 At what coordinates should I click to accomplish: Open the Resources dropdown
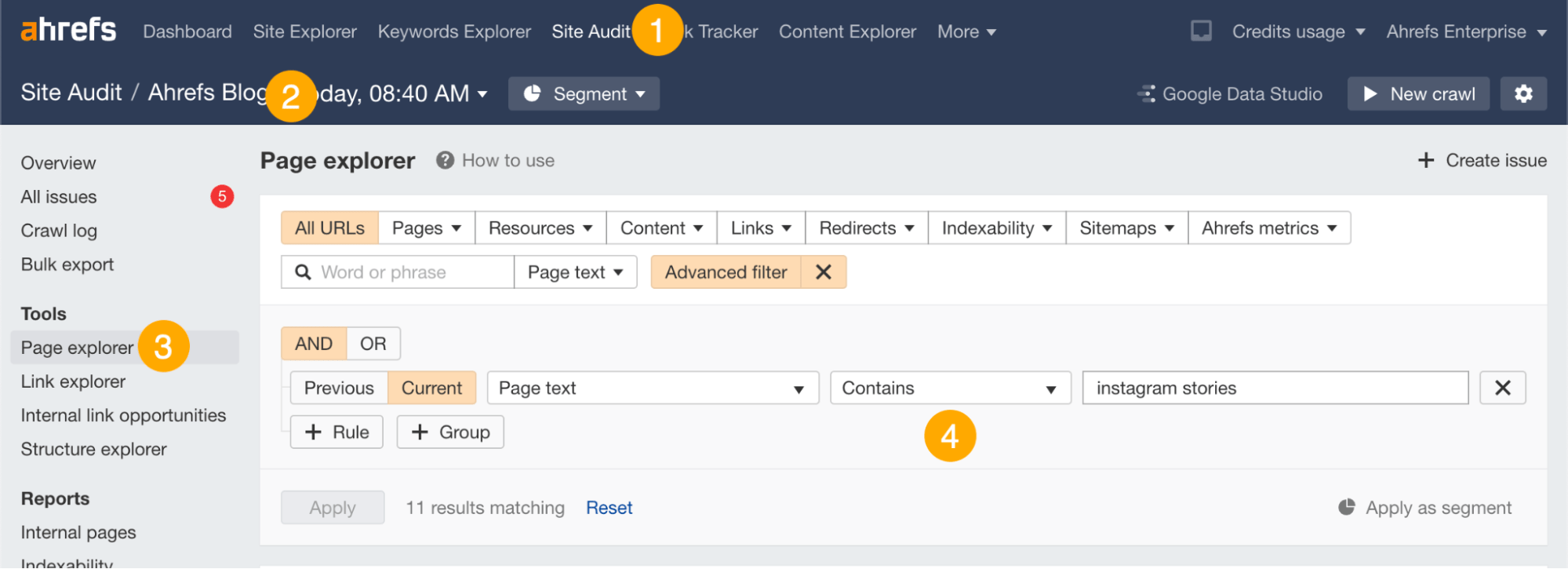pyautogui.click(x=540, y=228)
